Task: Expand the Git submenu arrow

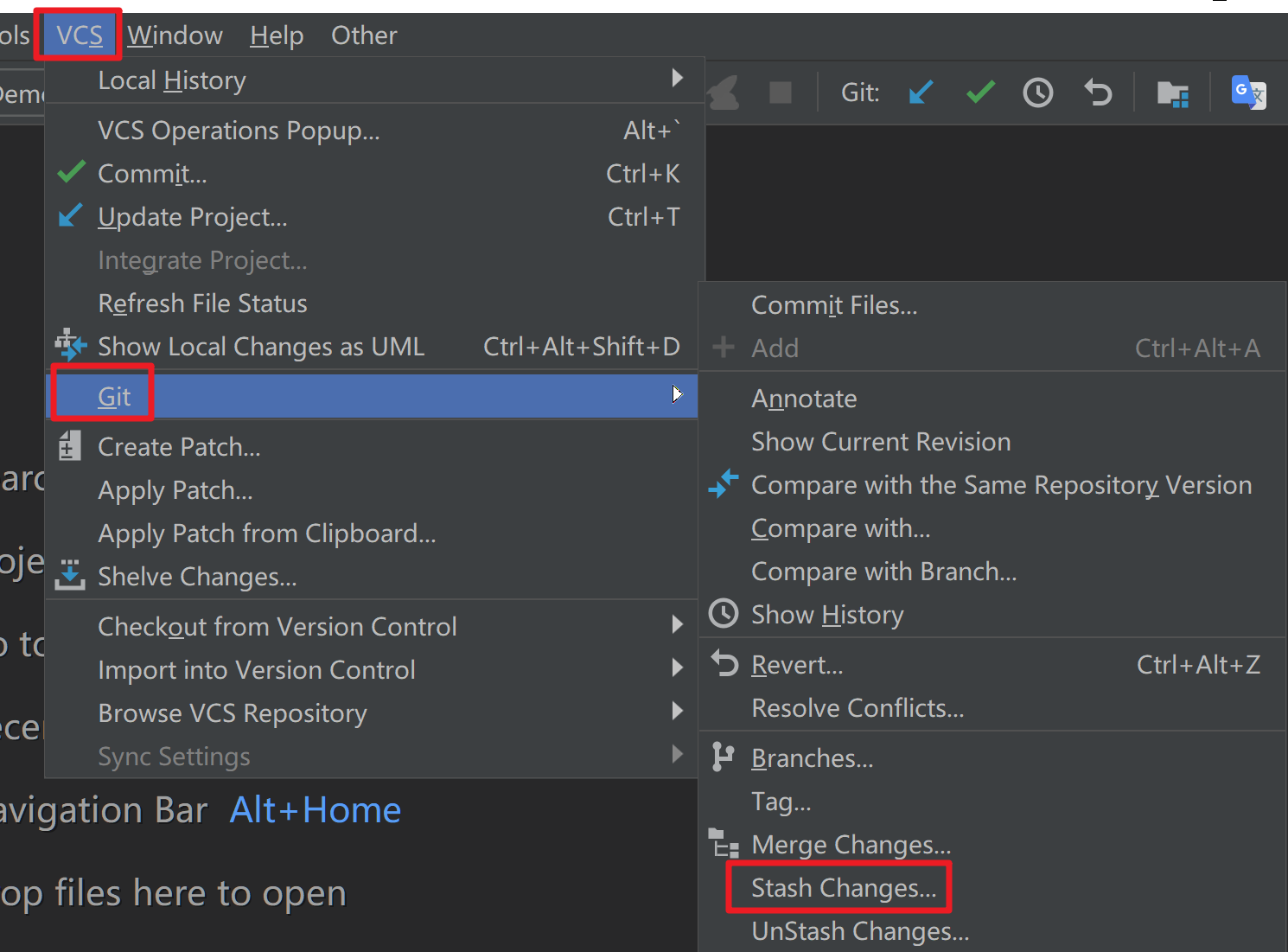Action: click(678, 394)
